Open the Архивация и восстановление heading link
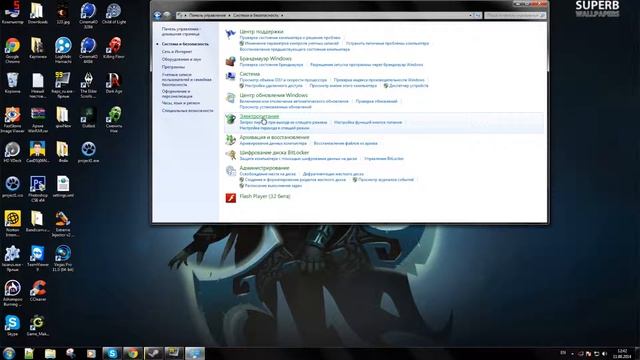 click(x=274, y=137)
